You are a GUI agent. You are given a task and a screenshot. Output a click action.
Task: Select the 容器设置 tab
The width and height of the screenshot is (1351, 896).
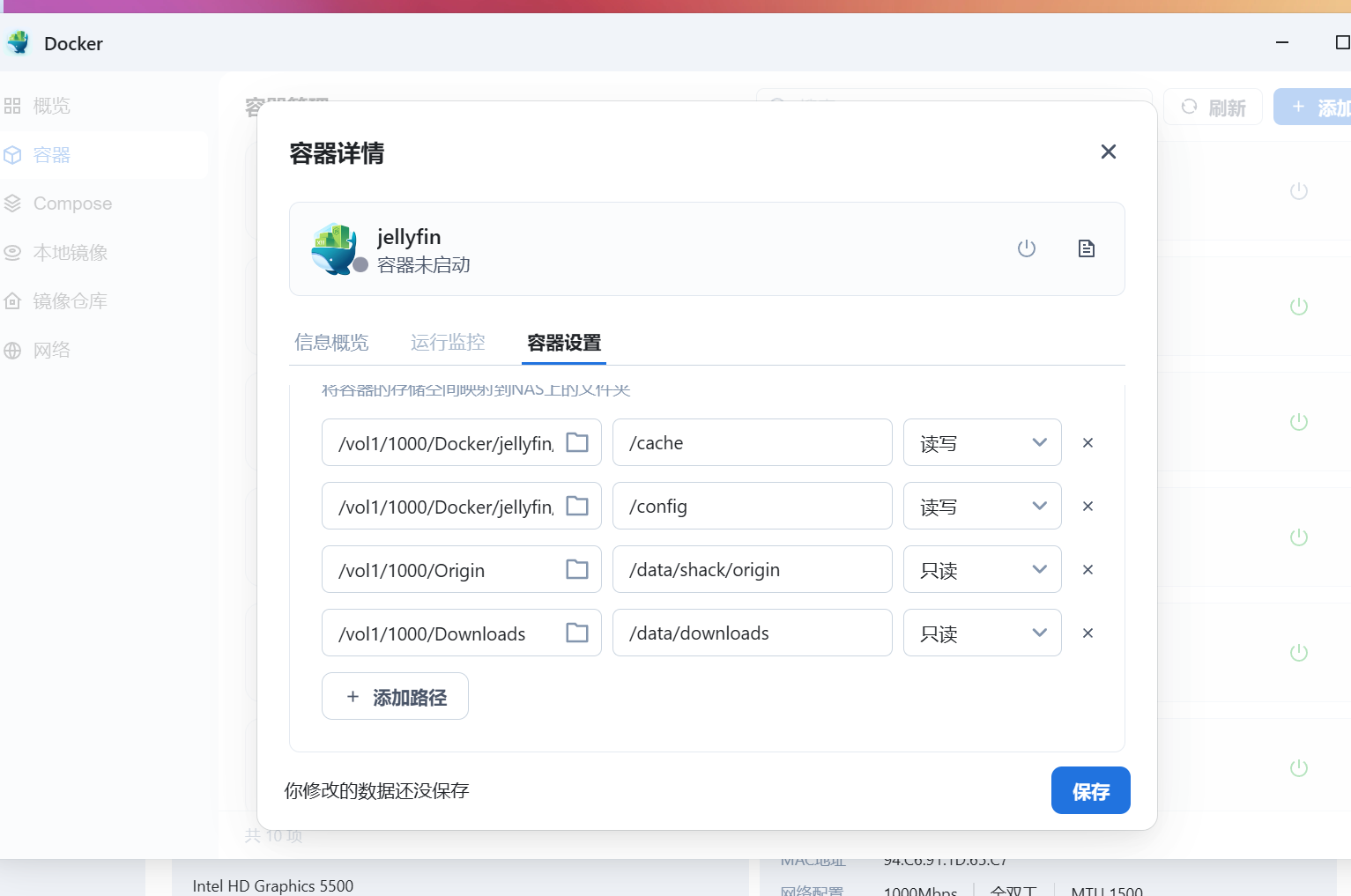tap(564, 343)
